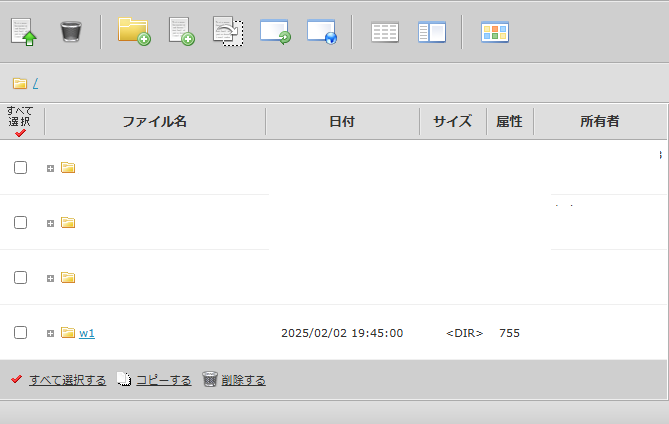Create a new folder with the folder-plus icon
The image size is (669, 424).
134,32
